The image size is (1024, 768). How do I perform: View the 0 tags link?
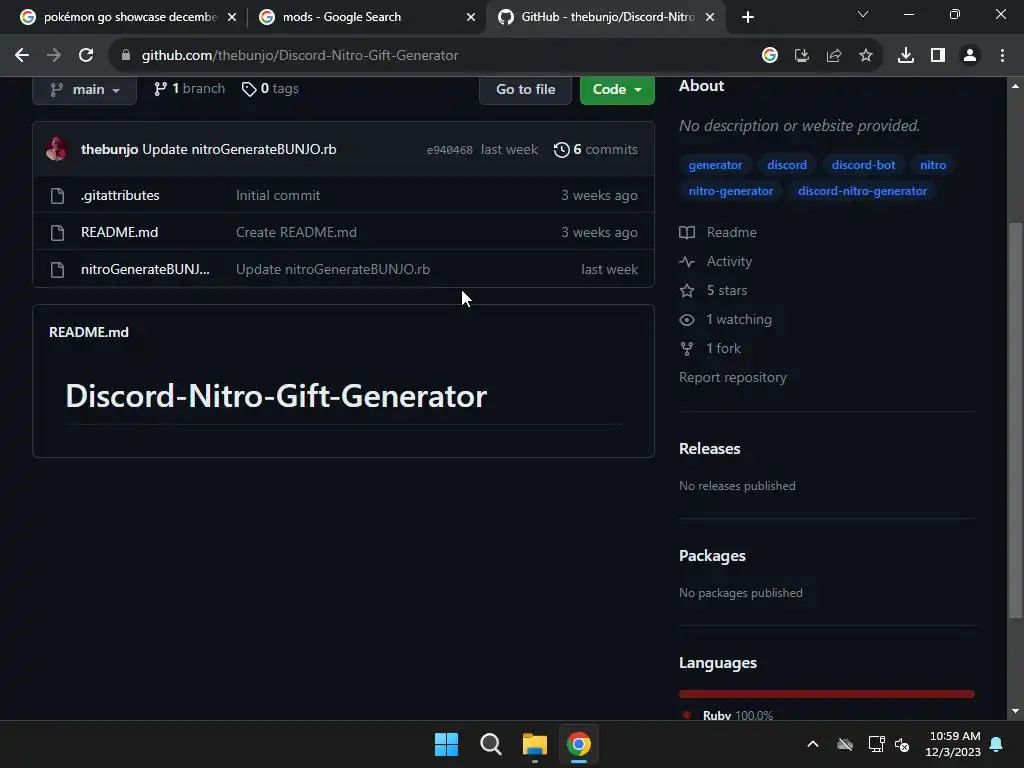(x=270, y=89)
